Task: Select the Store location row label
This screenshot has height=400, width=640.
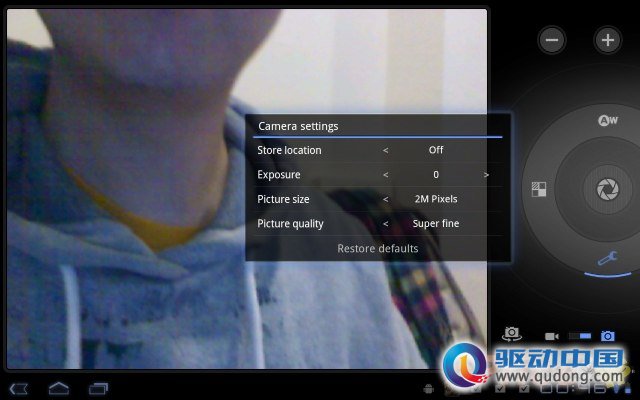Action: coord(289,150)
